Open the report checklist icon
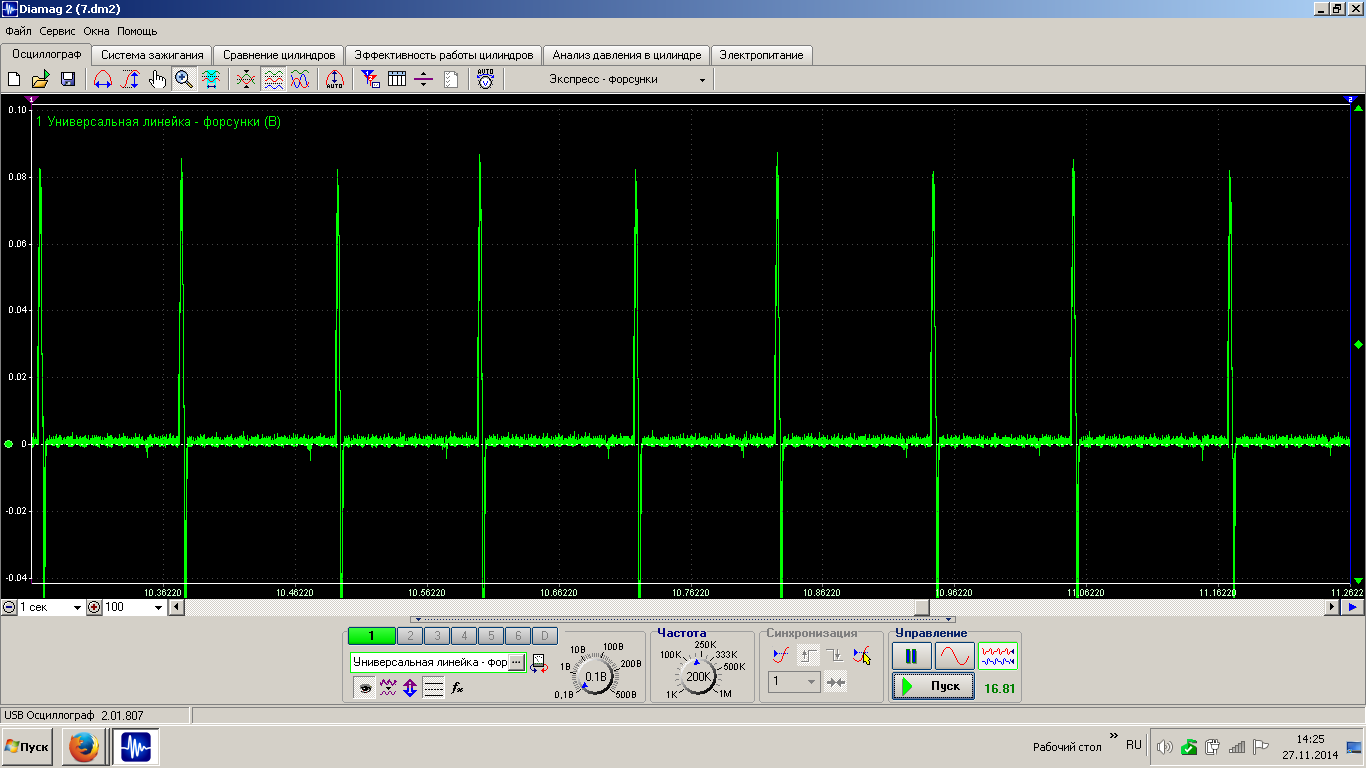This screenshot has height=768, width=1366. [x=451, y=79]
